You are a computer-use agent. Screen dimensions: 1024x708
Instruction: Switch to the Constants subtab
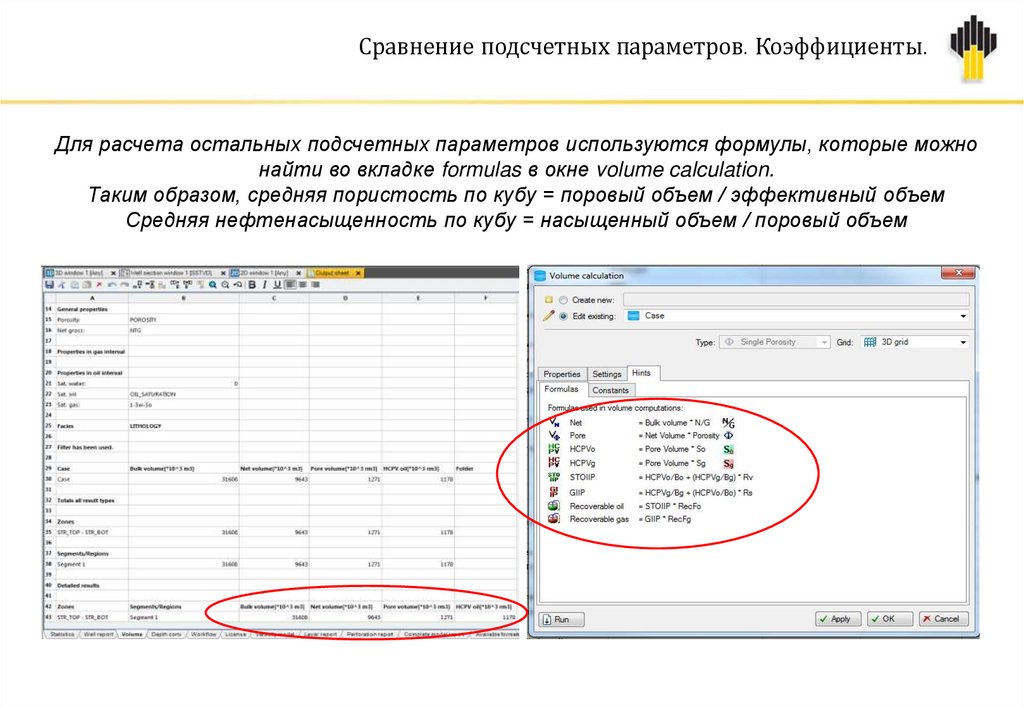coord(611,391)
